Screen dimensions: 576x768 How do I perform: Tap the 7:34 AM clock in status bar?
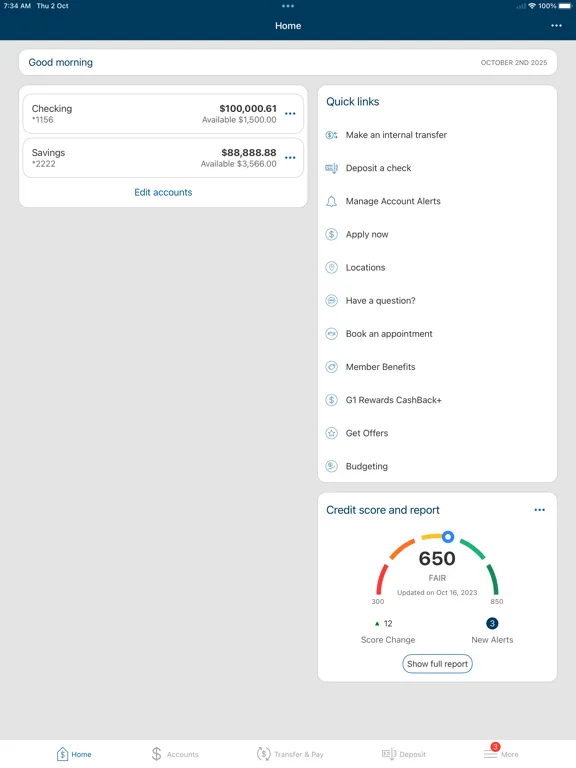[x=17, y=6]
